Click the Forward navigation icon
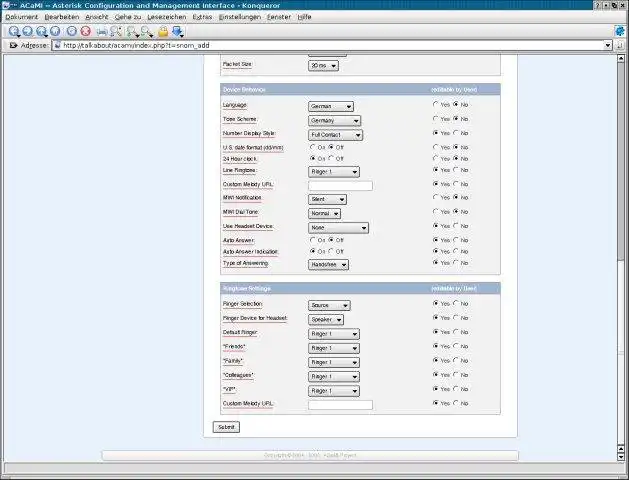The height and width of the screenshot is (480, 629). pyautogui.click(x=27, y=31)
